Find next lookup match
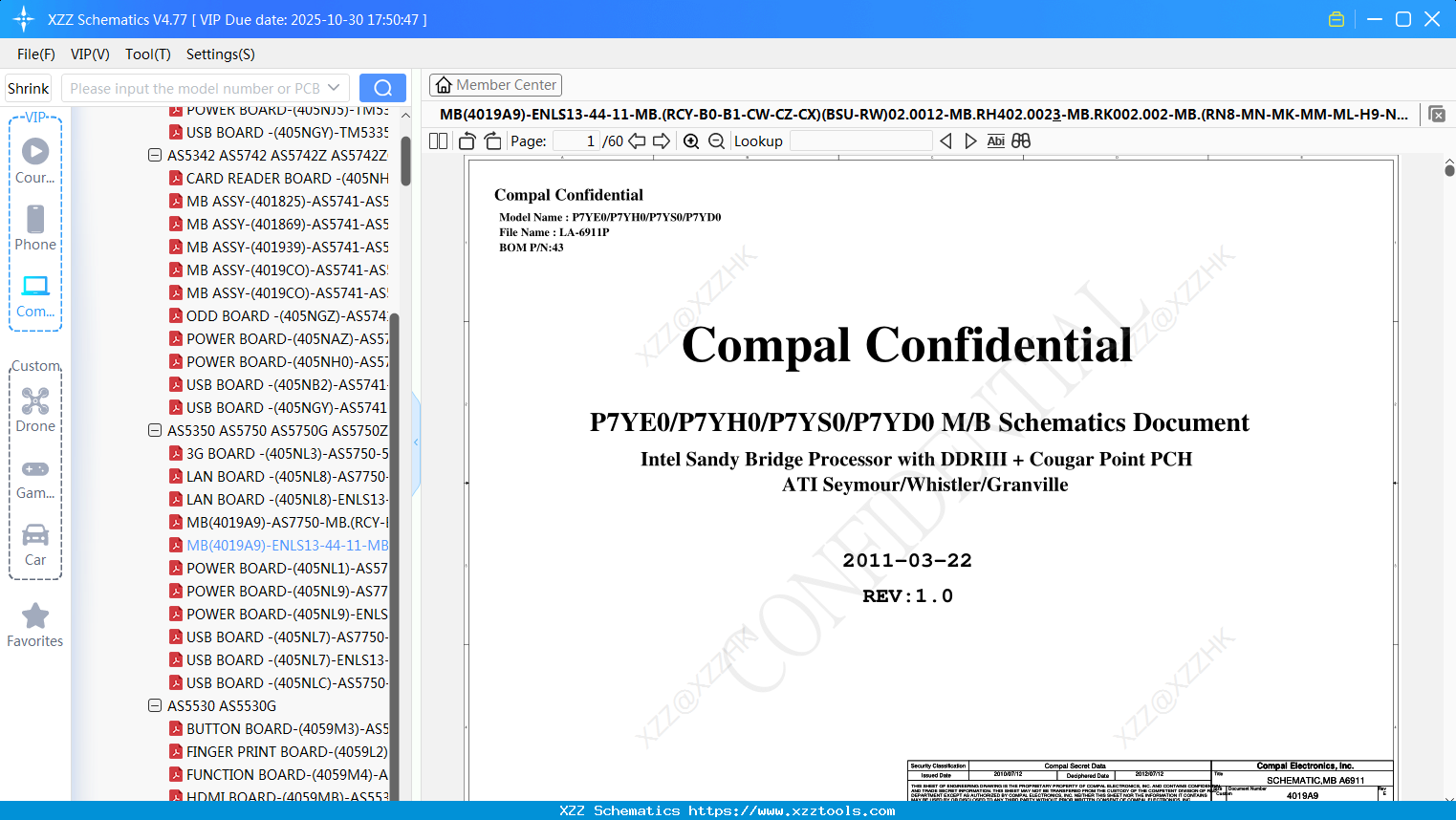The width and height of the screenshot is (1456, 820). (970, 141)
